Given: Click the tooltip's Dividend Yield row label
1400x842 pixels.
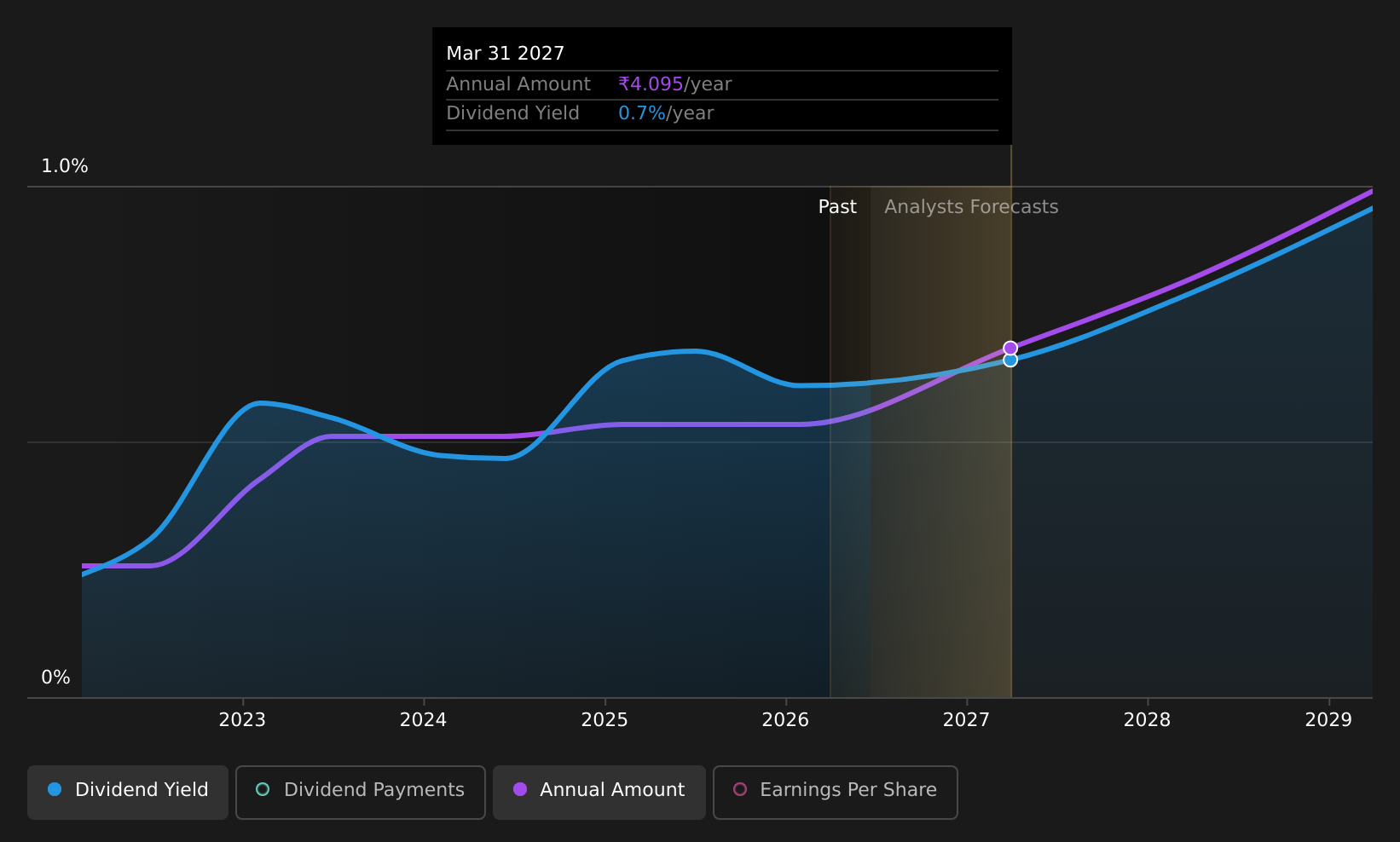Looking at the screenshot, I should point(512,113).
